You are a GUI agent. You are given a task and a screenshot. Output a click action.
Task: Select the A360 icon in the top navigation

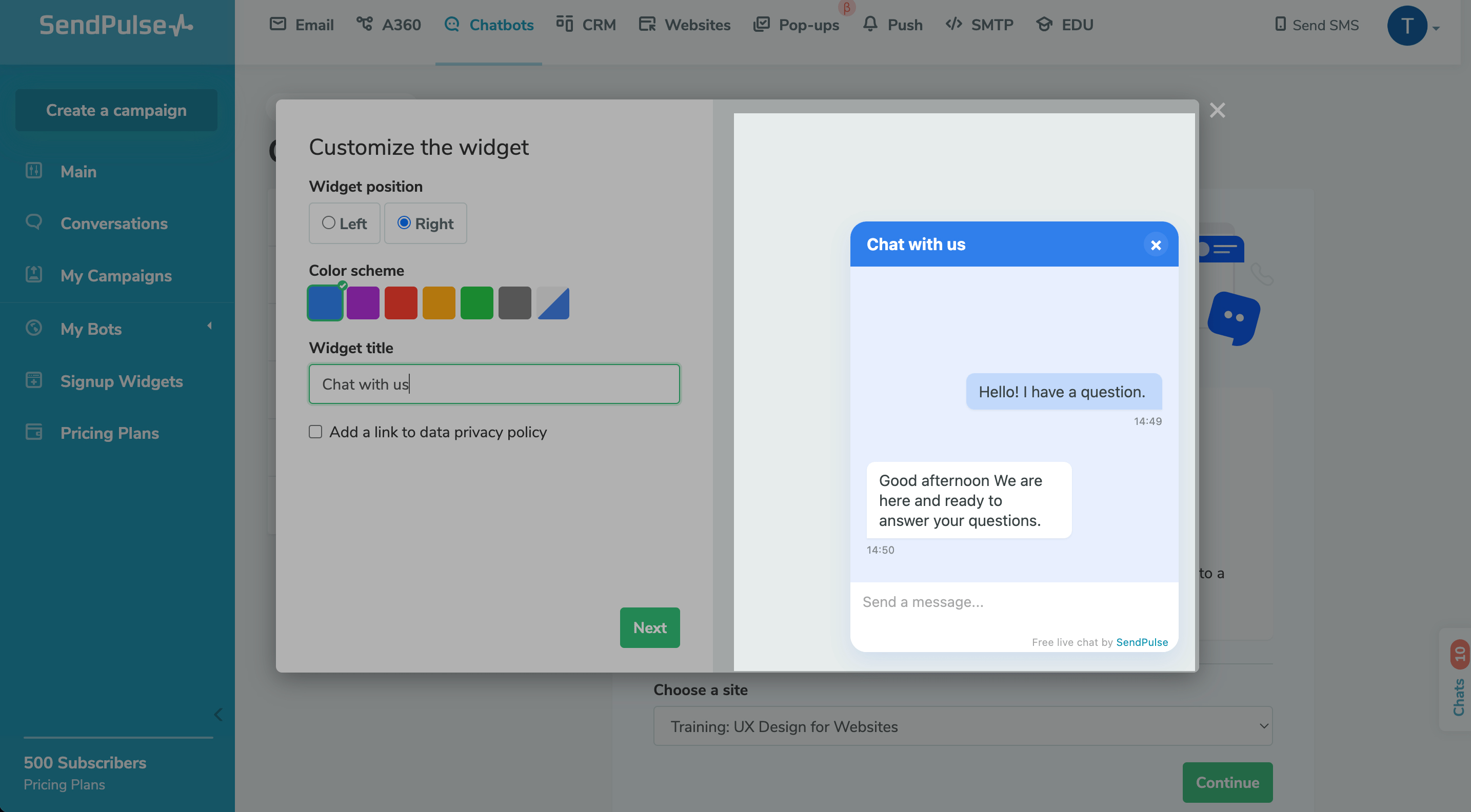coord(364,24)
